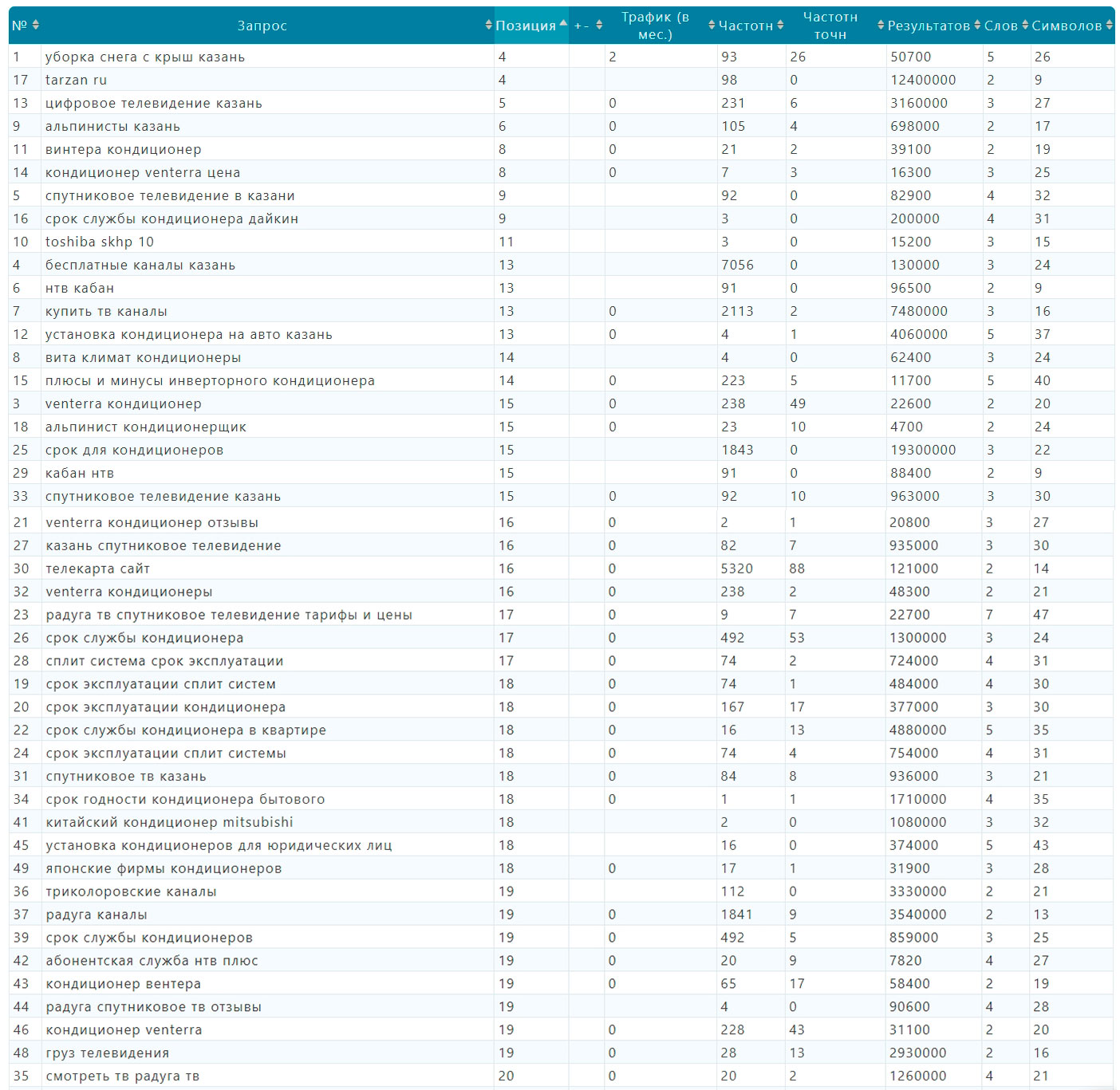Click the ascending sort arrow beside Позиция
Image resolution: width=1120 pixels, height=1090 pixels.
click(x=563, y=23)
